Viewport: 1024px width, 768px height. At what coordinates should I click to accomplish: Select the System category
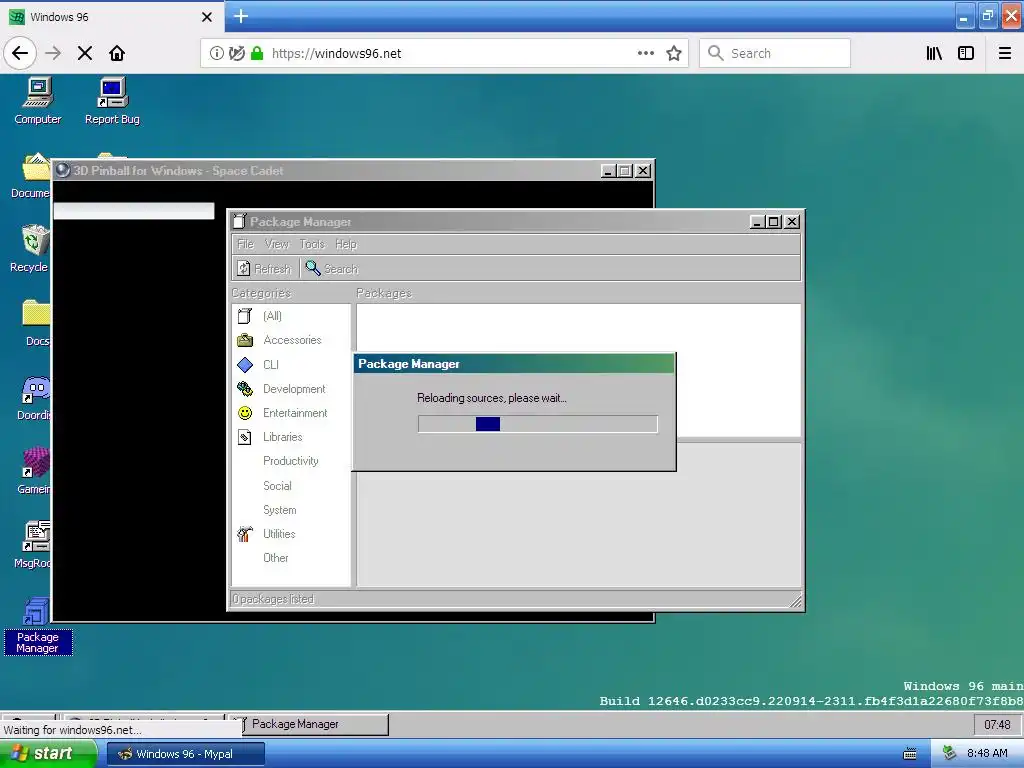280,510
